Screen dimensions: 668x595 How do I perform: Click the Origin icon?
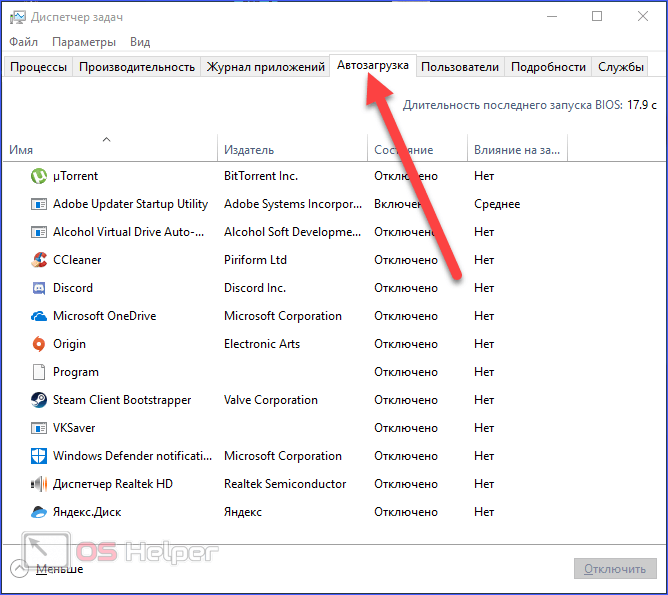pos(39,344)
